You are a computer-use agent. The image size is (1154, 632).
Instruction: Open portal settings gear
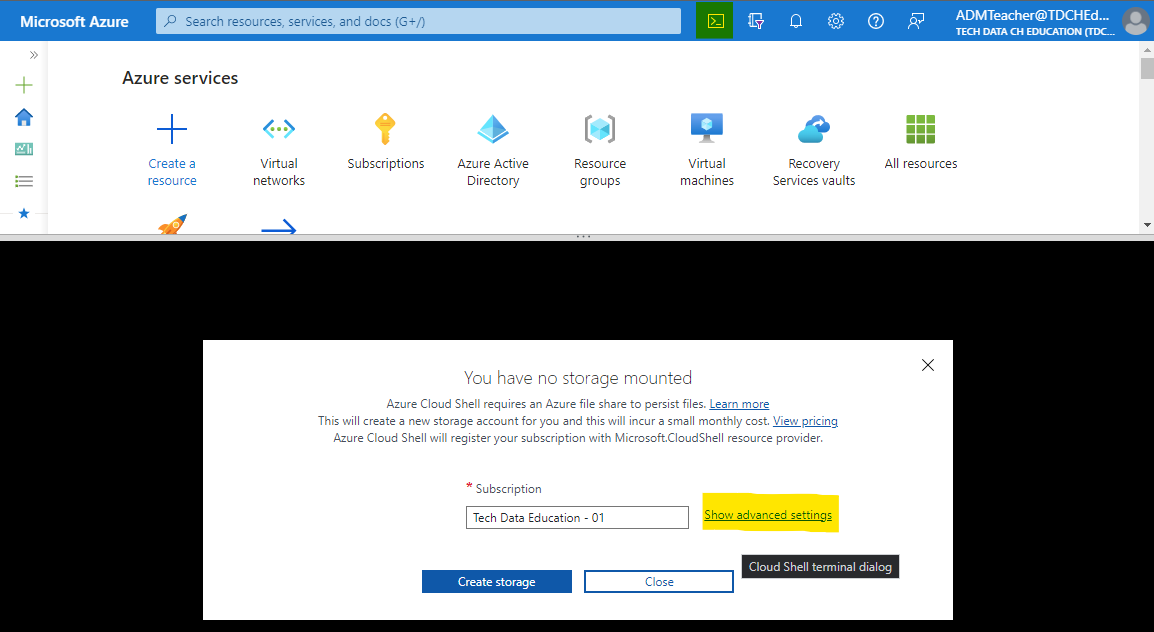835,21
